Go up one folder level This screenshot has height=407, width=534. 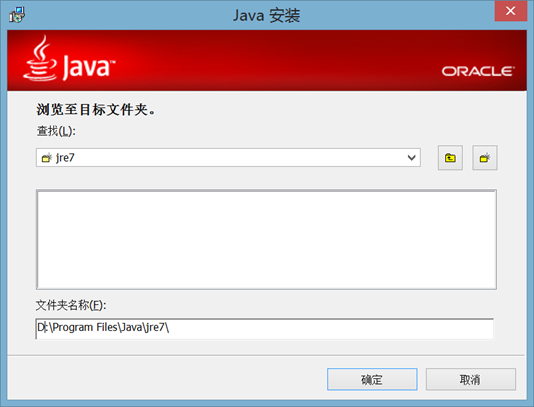(450, 158)
